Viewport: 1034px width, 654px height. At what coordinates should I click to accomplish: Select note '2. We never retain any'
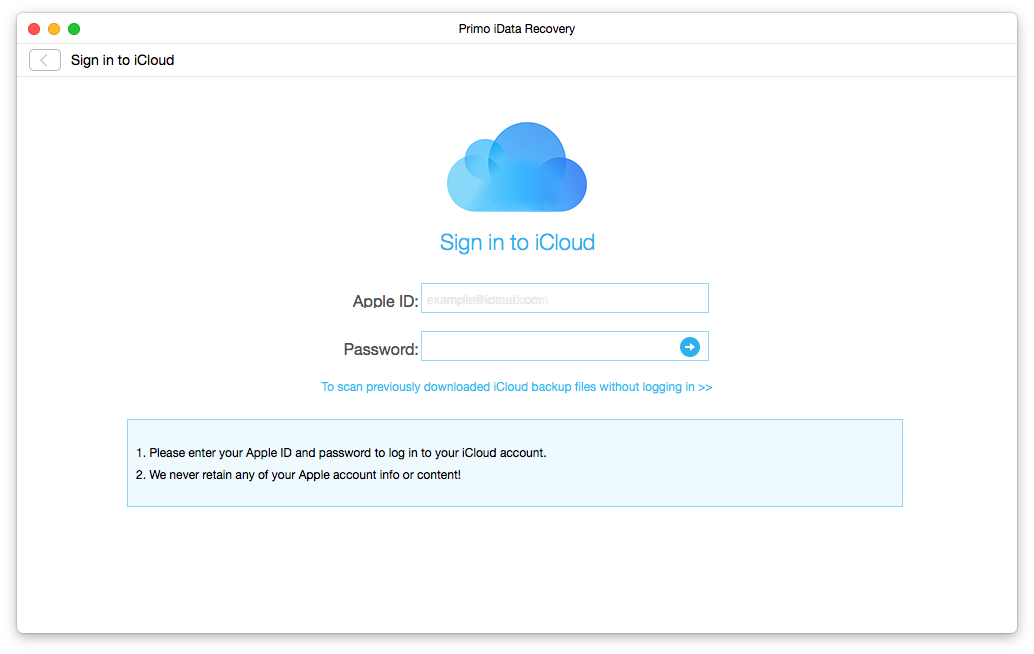tap(298, 475)
